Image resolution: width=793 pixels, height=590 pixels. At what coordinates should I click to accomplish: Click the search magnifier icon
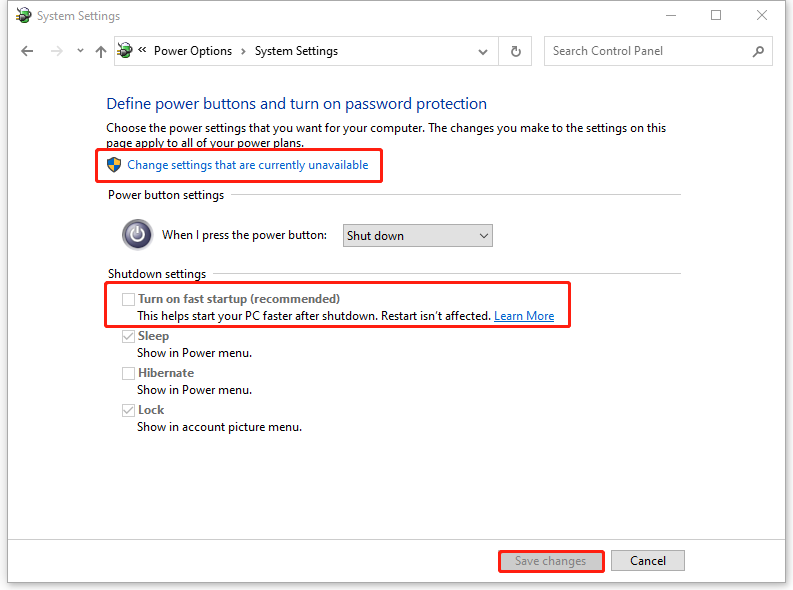758,51
